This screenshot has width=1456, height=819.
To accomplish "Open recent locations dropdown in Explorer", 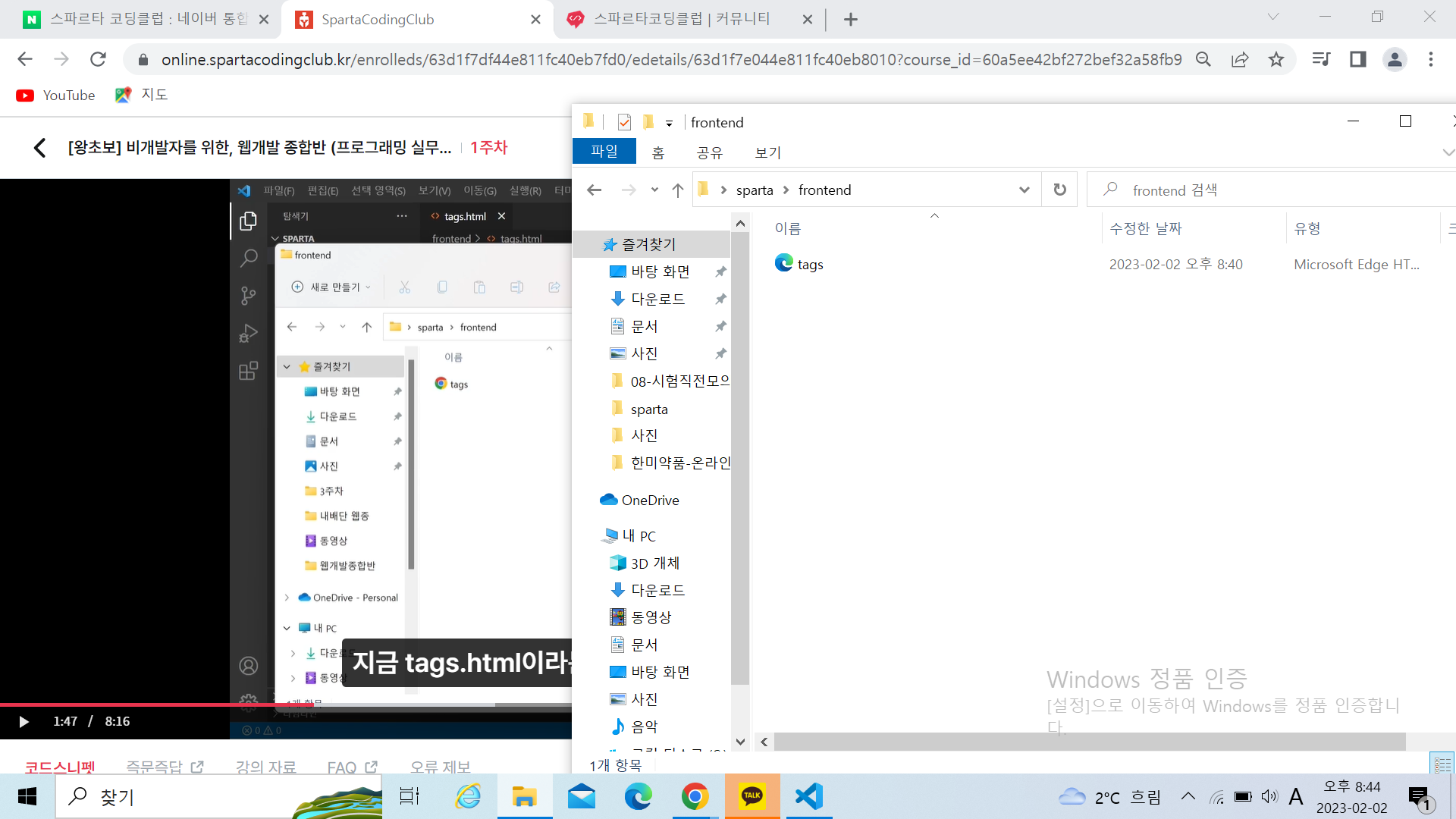I will pos(654,190).
